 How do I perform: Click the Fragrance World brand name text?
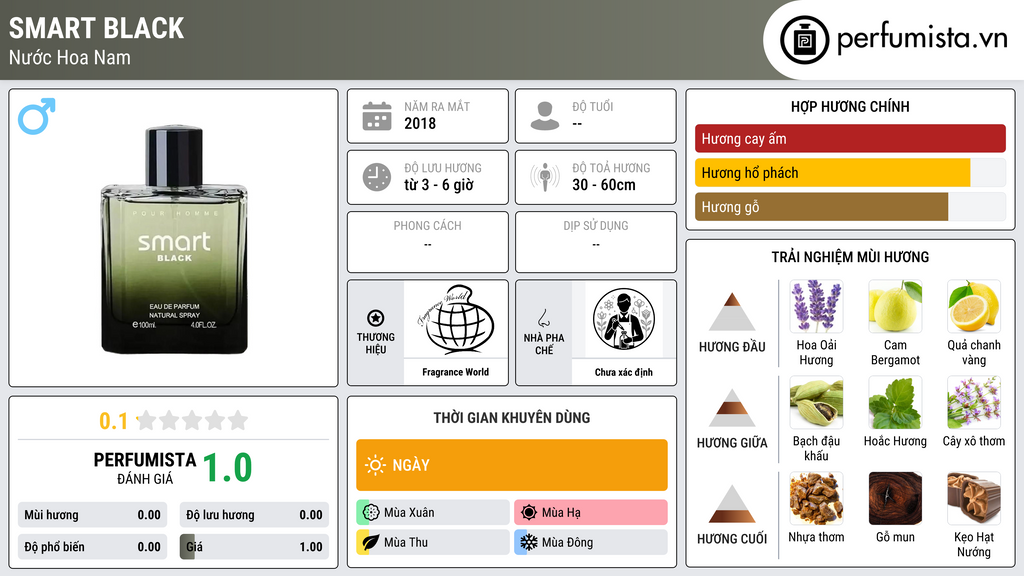click(x=456, y=372)
